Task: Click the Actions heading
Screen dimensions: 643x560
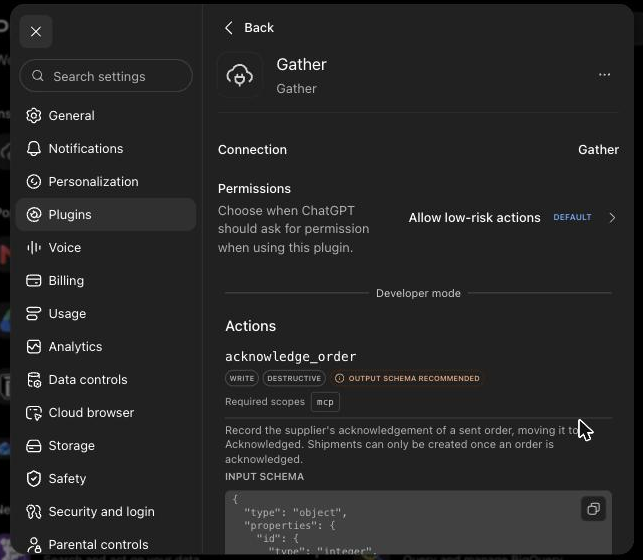Action: [x=251, y=326]
